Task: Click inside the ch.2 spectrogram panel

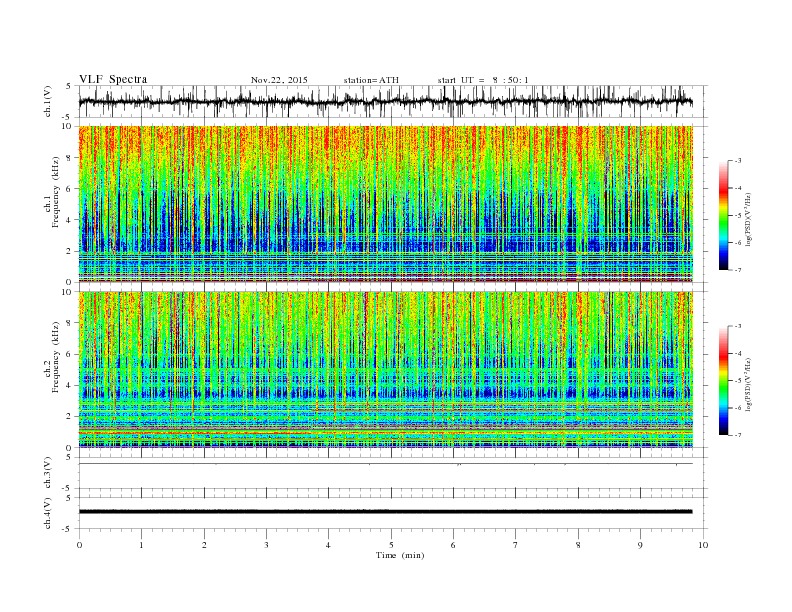Action: click(385, 370)
